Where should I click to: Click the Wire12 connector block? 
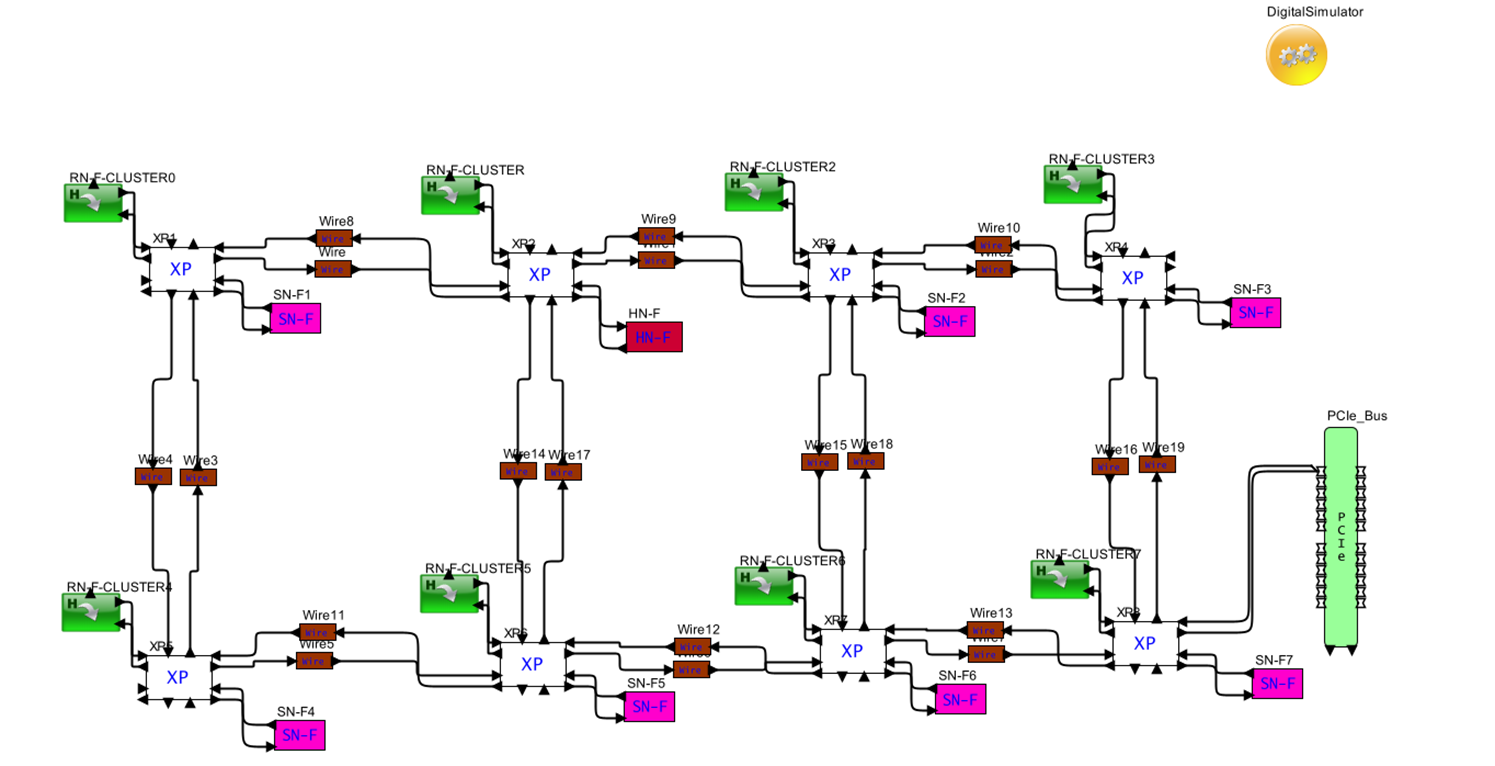coord(692,647)
